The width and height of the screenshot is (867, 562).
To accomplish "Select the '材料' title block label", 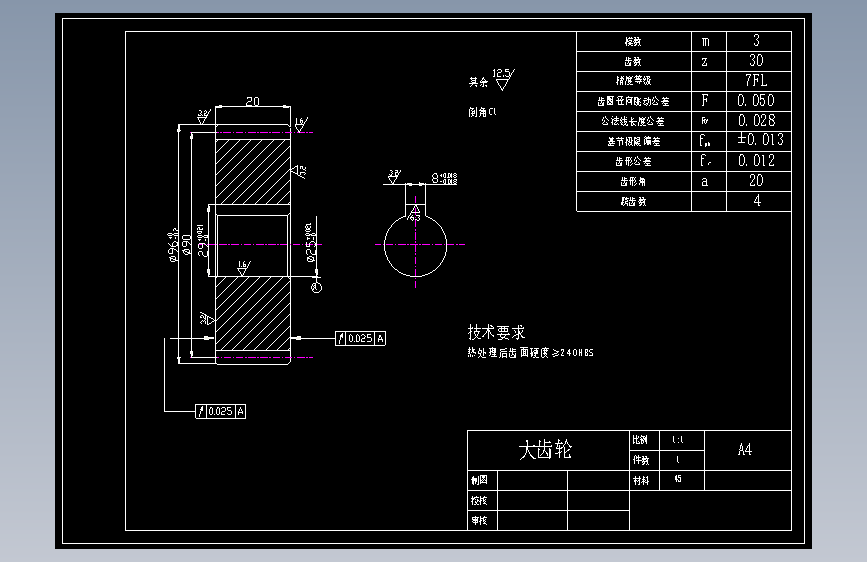I will coord(641,481).
